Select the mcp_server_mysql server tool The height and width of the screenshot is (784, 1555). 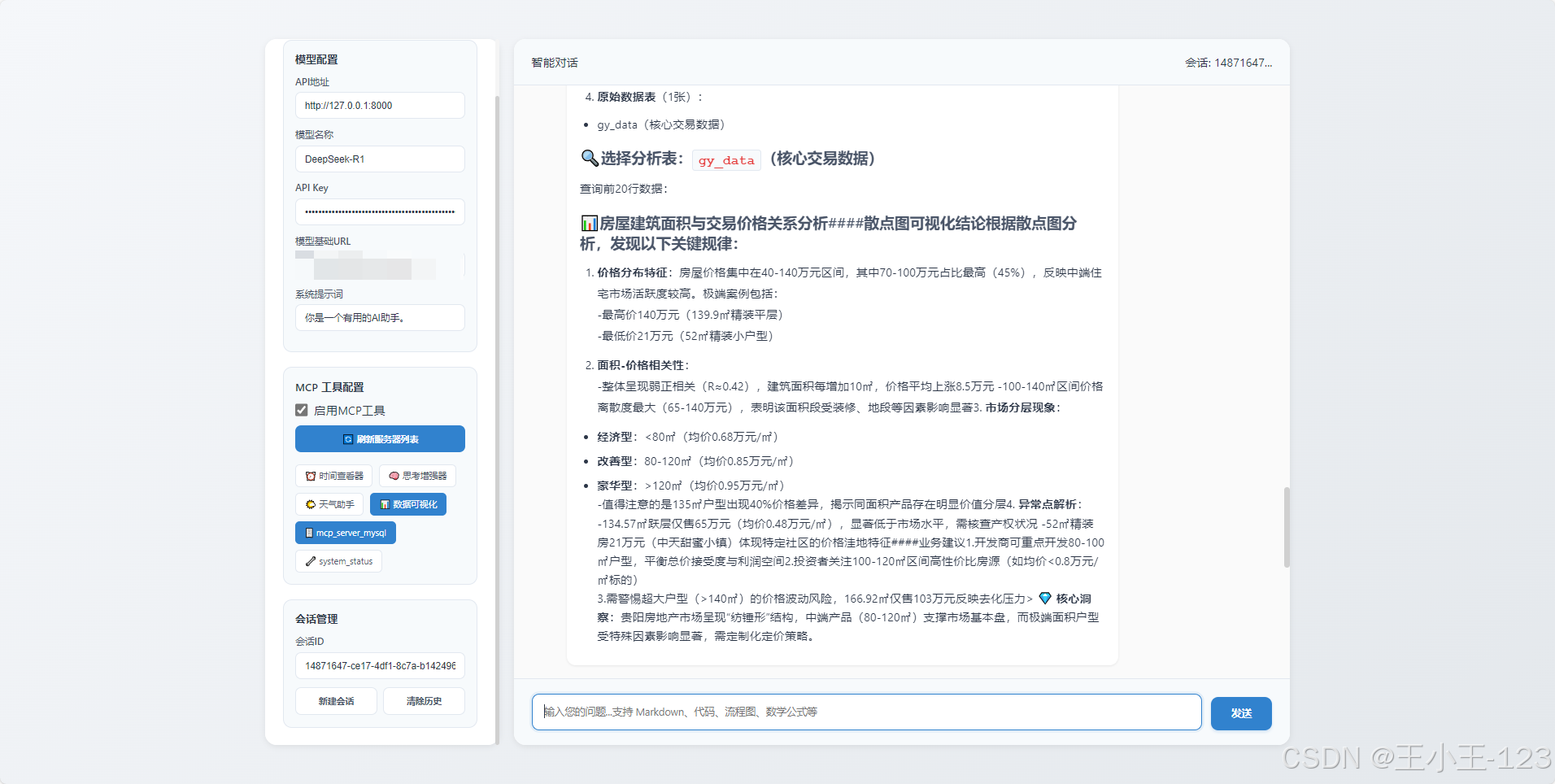[x=345, y=533]
